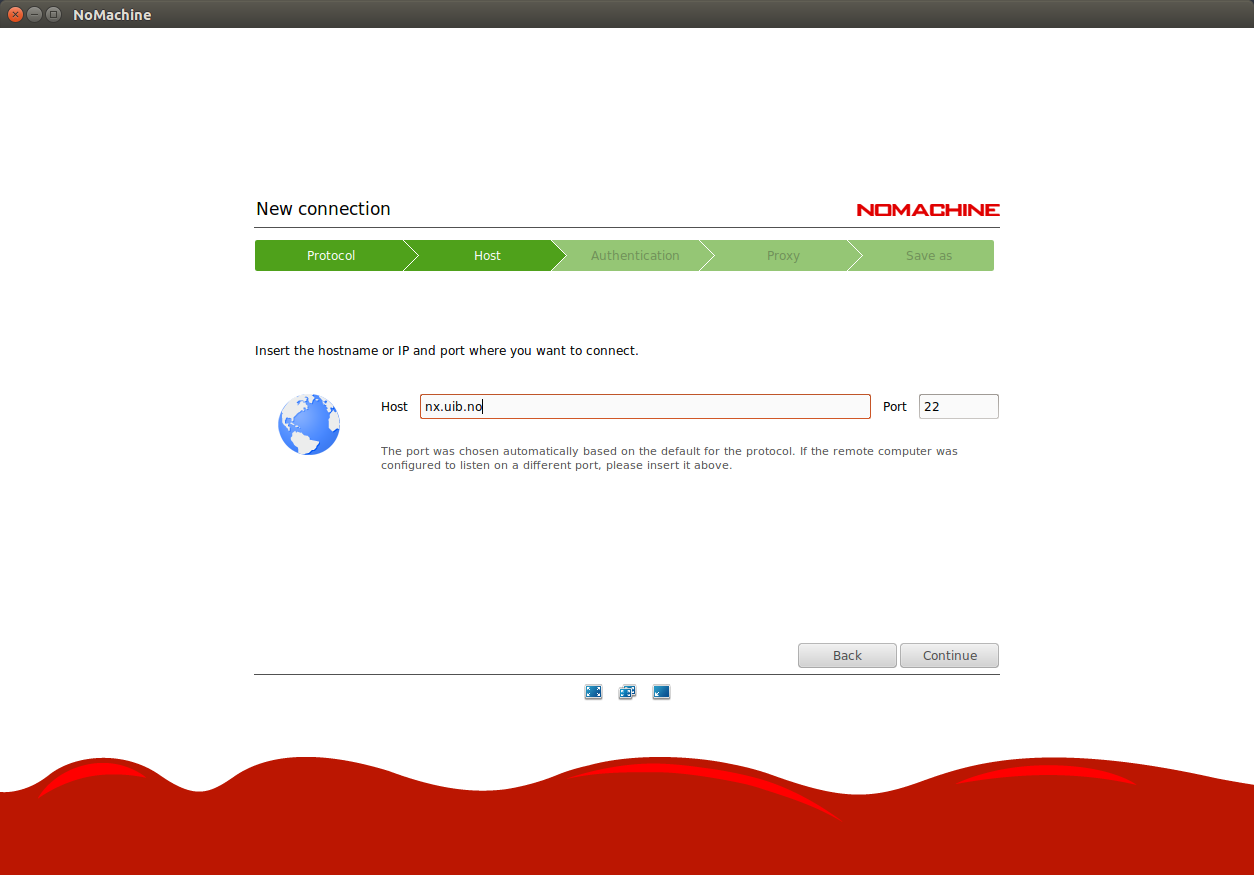
Task: Close the NoMachine window
Action: coord(15,15)
